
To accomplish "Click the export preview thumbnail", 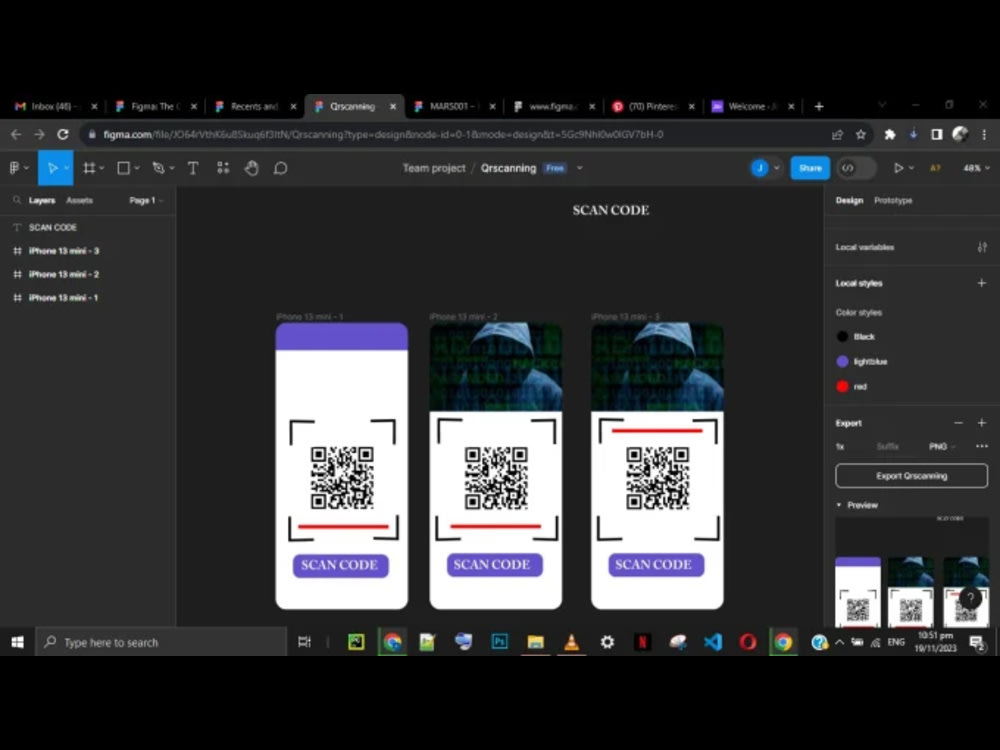I will click(x=911, y=571).
